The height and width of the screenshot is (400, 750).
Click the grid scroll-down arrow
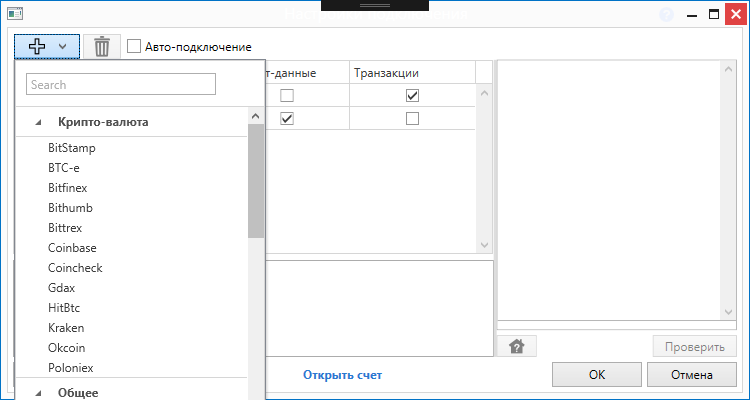484,245
